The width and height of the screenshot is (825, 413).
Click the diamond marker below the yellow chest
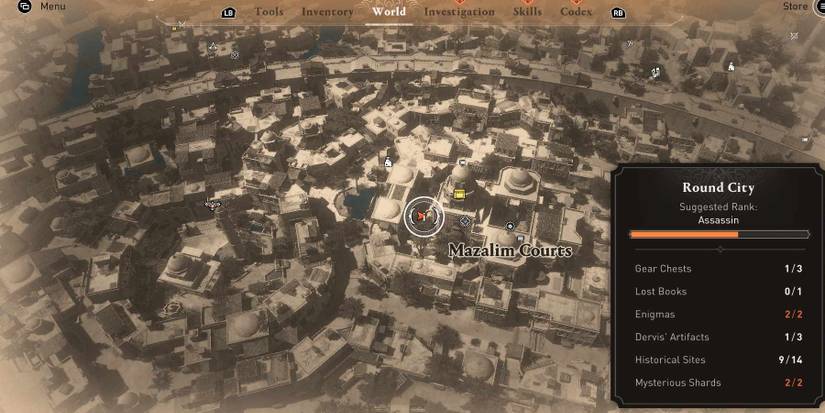click(x=464, y=221)
